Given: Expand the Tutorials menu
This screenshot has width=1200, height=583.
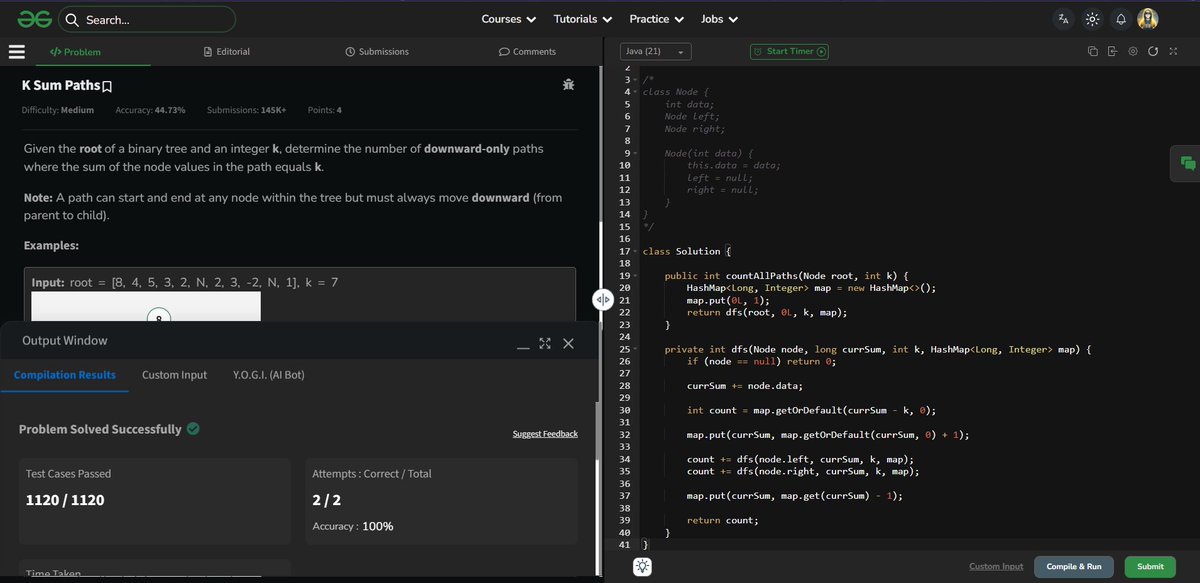Looking at the screenshot, I should point(582,19).
